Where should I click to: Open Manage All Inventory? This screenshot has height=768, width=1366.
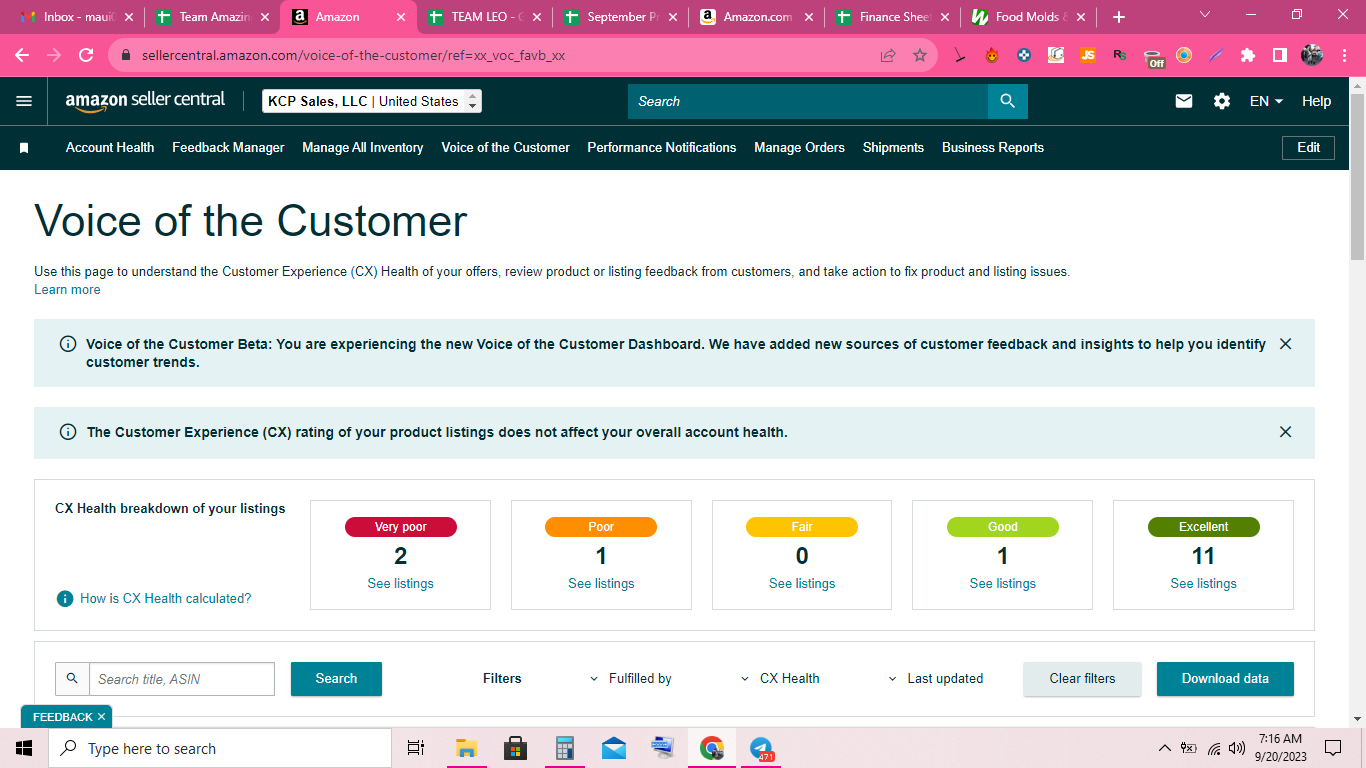point(363,148)
